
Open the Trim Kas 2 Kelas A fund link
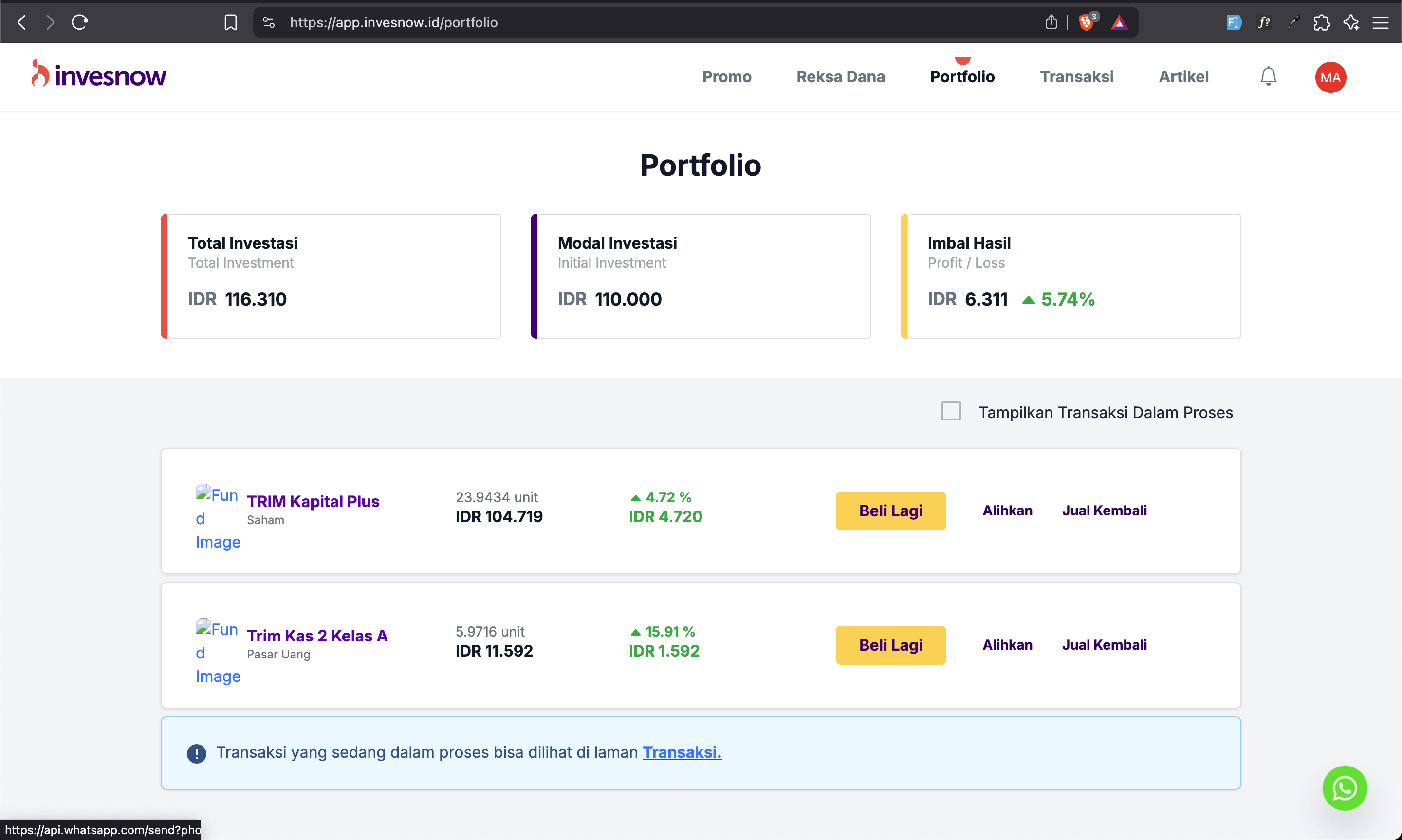pyautogui.click(x=317, y=636)
